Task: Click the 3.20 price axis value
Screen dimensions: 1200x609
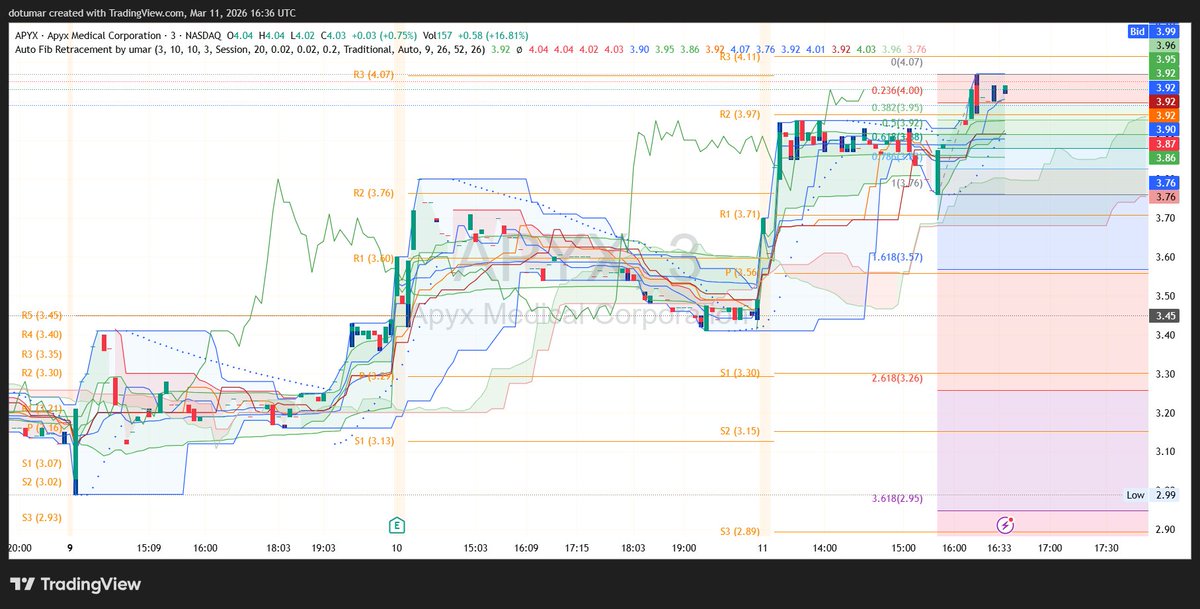Action: [x=1165, y=413]
